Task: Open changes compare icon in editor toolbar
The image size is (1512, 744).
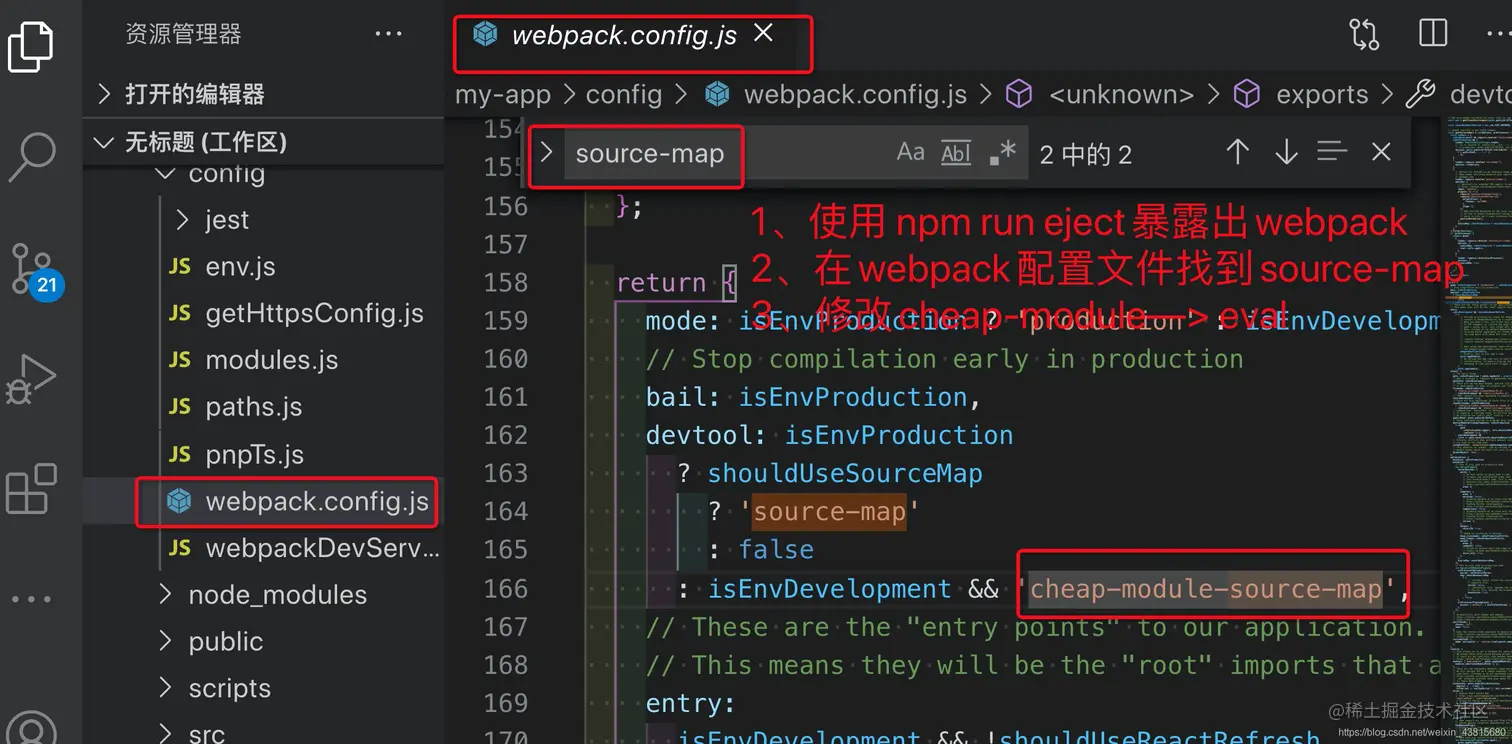Action: click(x=1364, y=34)
